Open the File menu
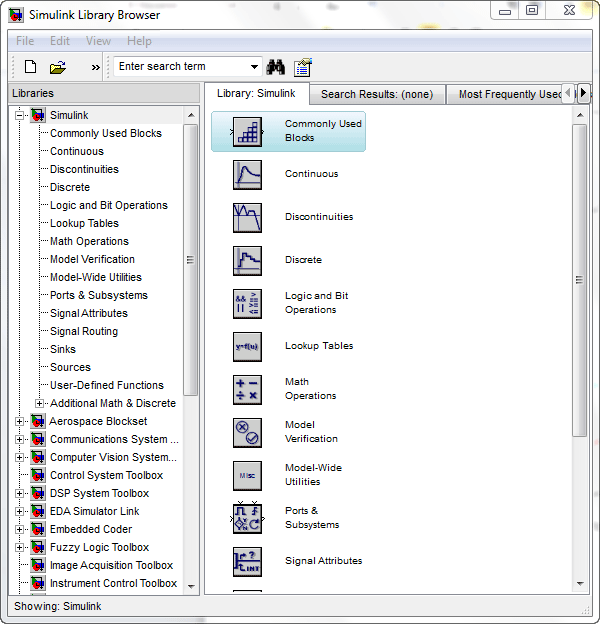Screen dimensions: 600x624 pos(25,41)
